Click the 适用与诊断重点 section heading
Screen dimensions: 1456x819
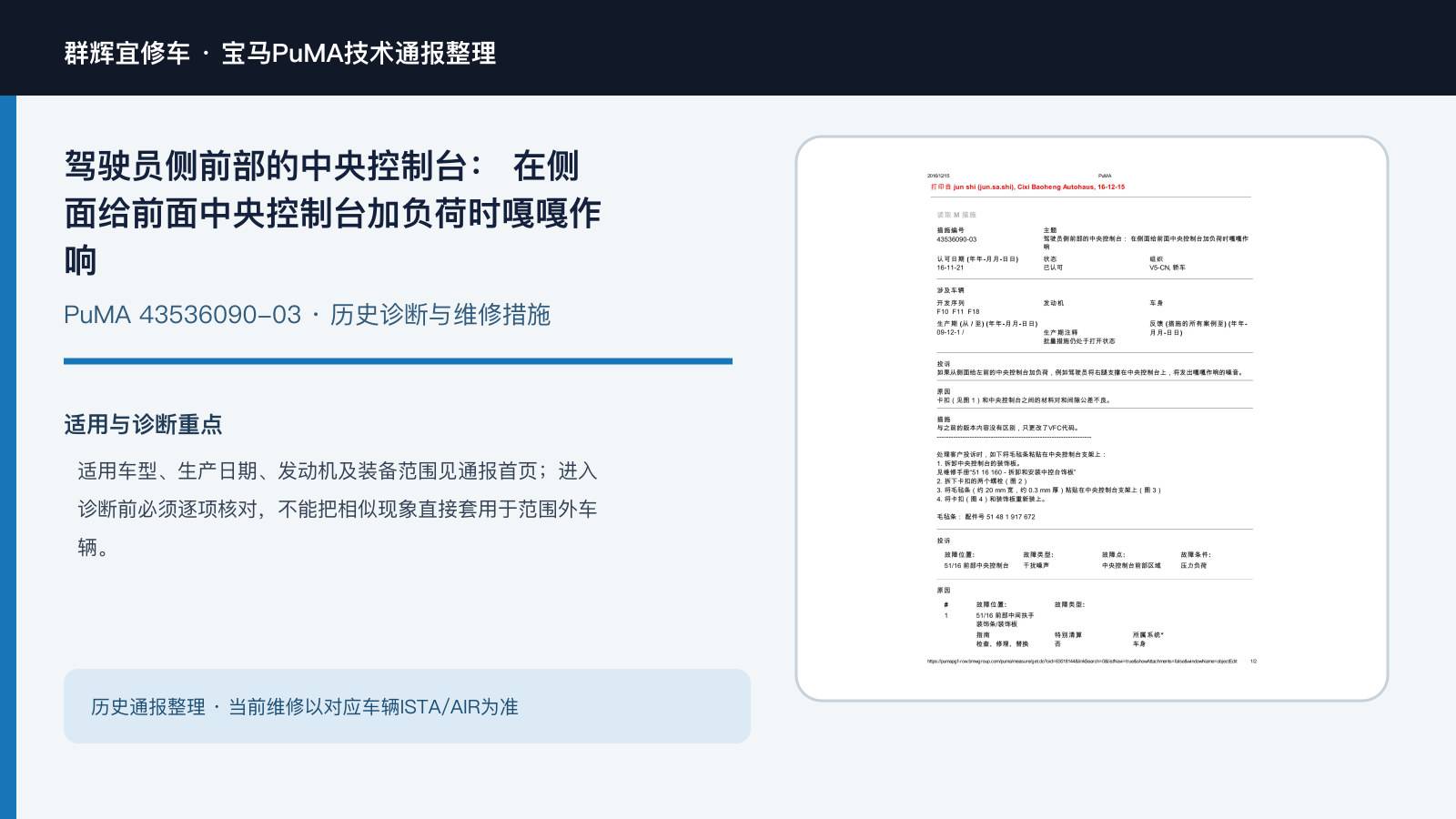pyautogui.click(x=143, y=424)
